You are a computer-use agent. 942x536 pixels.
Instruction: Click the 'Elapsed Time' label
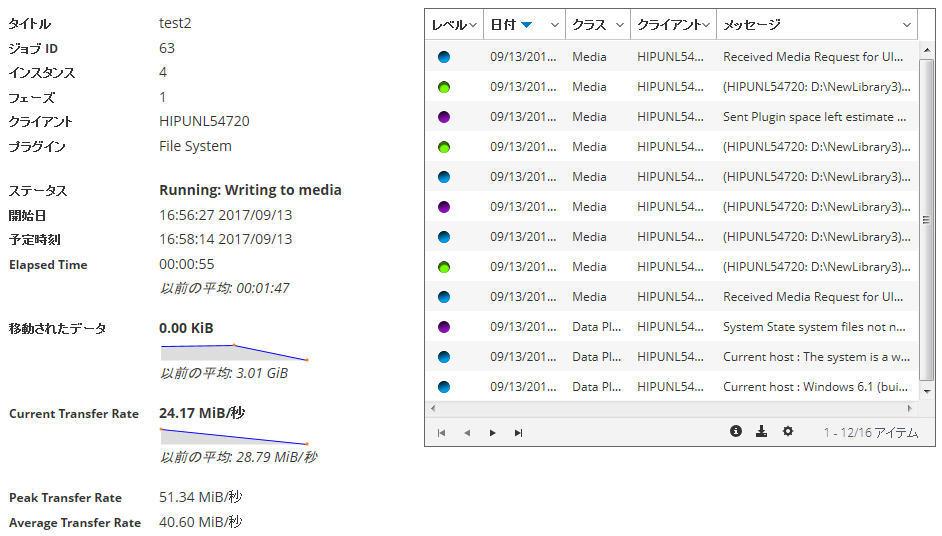48,265
